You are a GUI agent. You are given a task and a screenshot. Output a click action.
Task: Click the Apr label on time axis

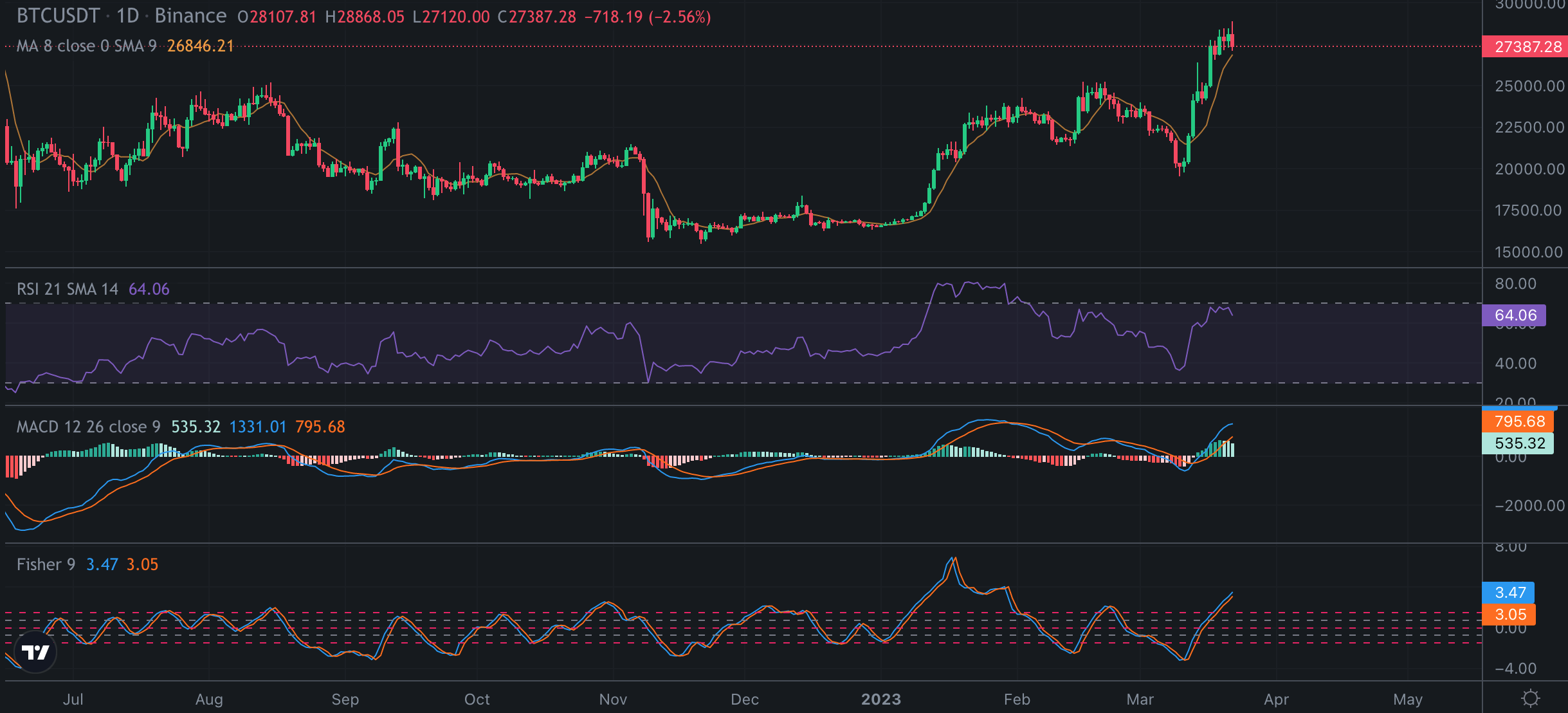(1277, 699)
